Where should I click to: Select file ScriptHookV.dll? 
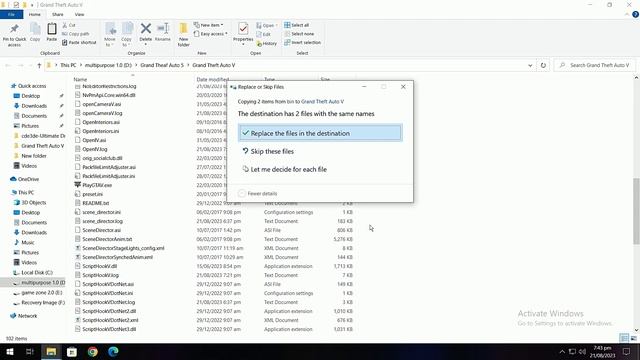(100, 266)
